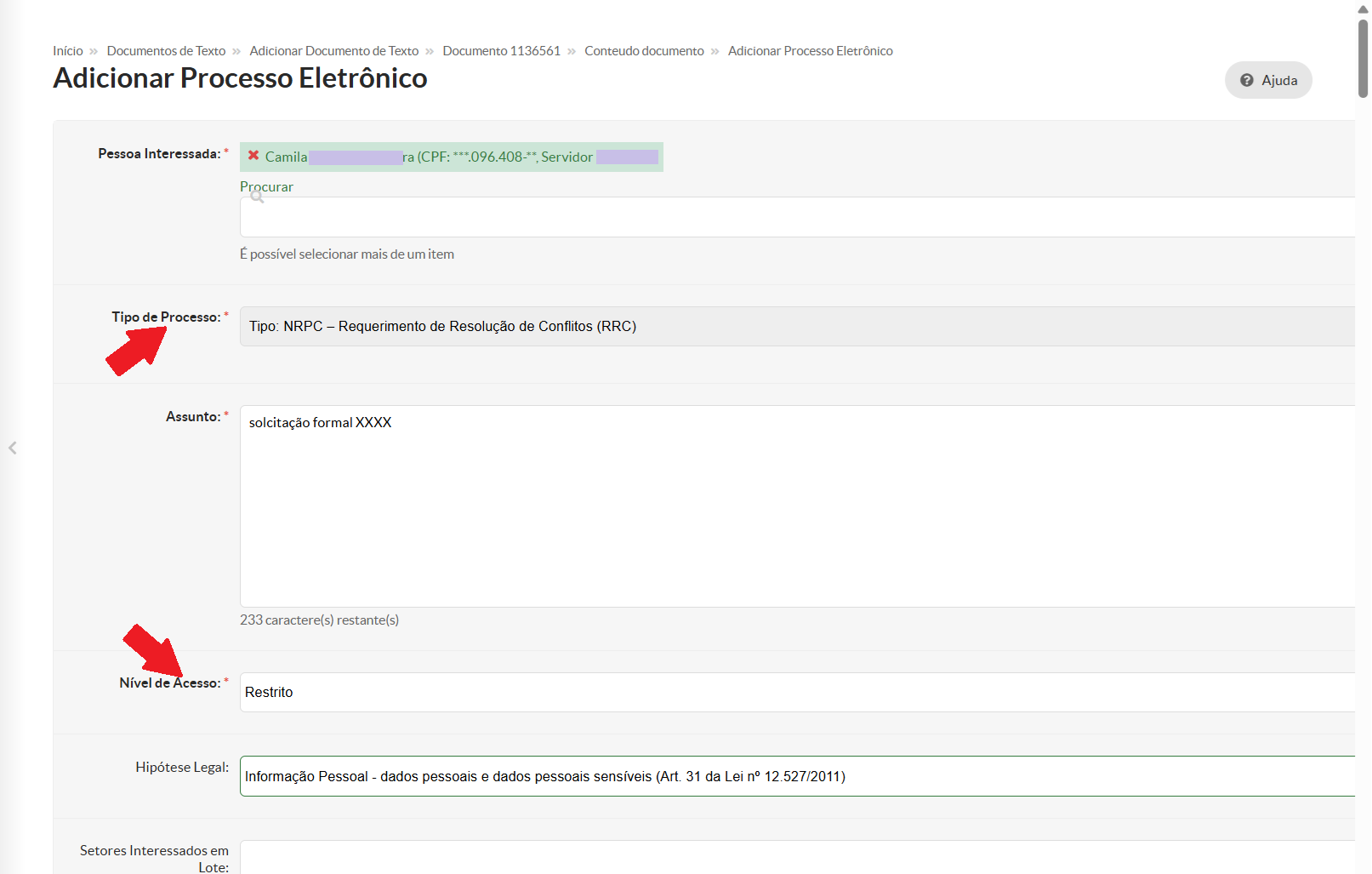Click the scroll-up arrow at top right
The height and width of the screenshot is (874, 1372).
1363,9
